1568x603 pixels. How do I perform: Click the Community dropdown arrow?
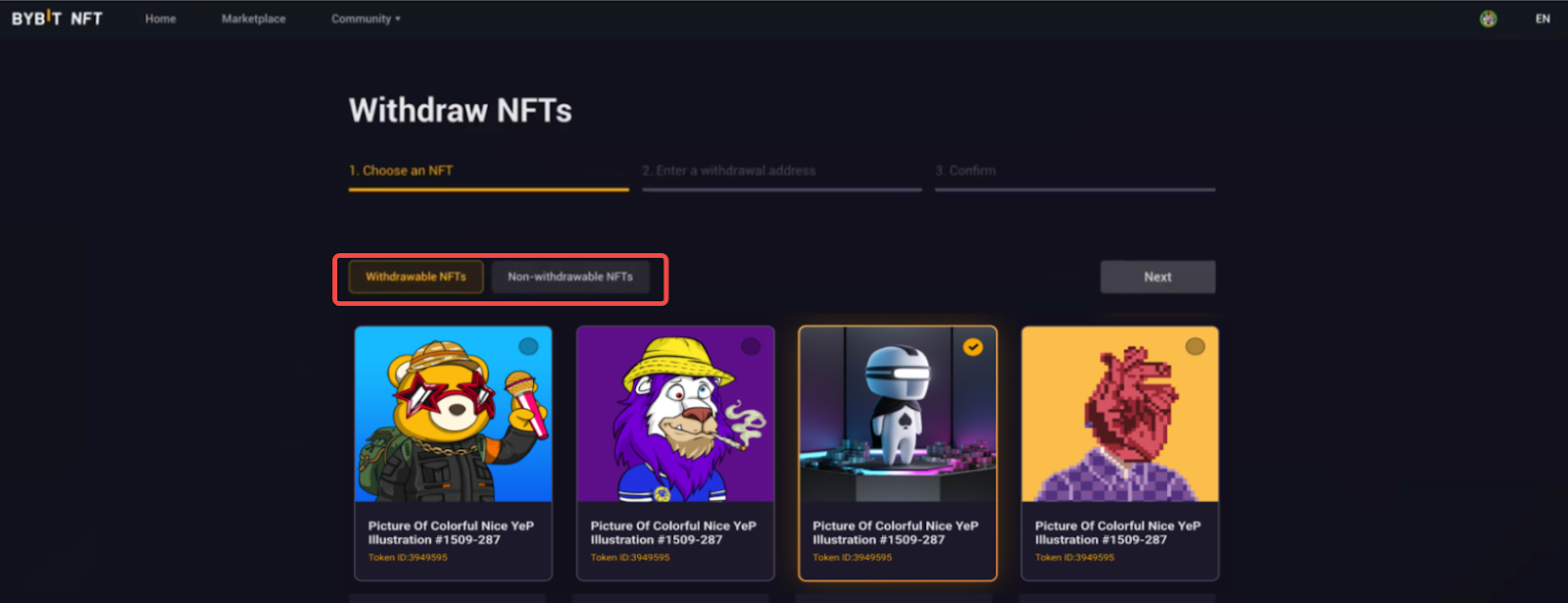[x=398, y=19]
